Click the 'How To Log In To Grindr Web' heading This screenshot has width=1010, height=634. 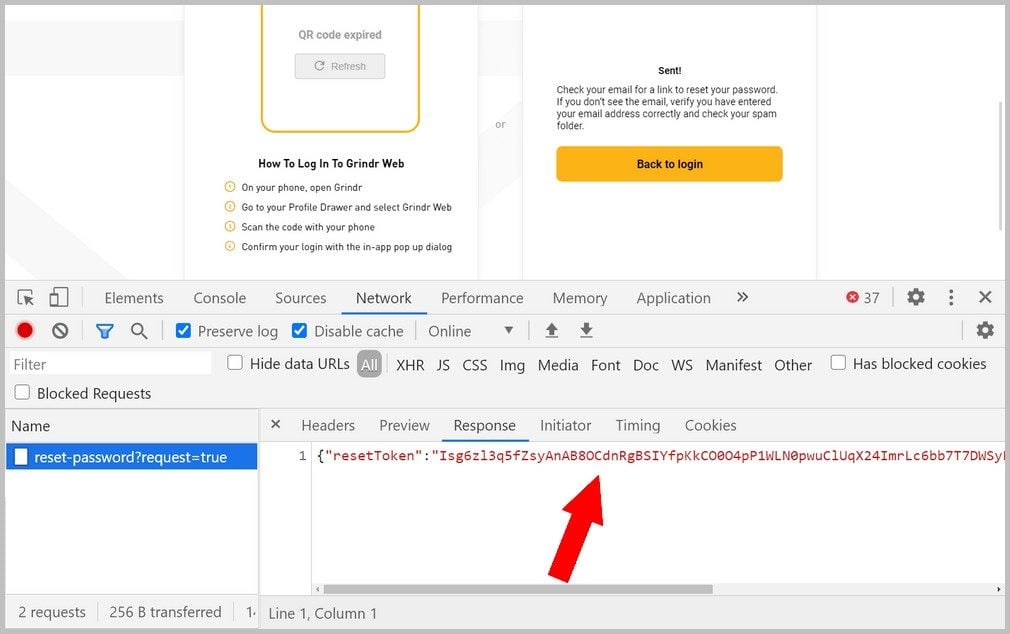331,164
